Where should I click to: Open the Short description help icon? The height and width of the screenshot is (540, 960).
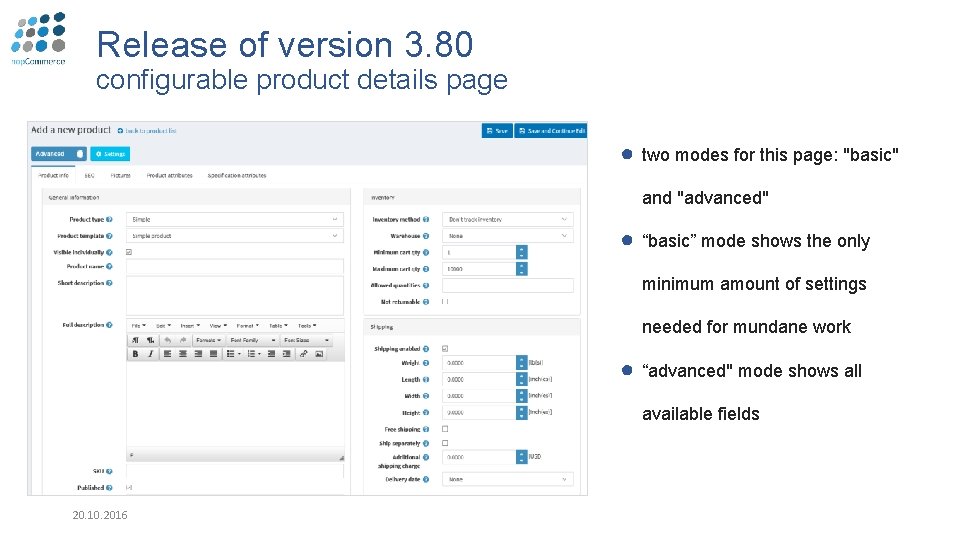(x=109, y=283)
